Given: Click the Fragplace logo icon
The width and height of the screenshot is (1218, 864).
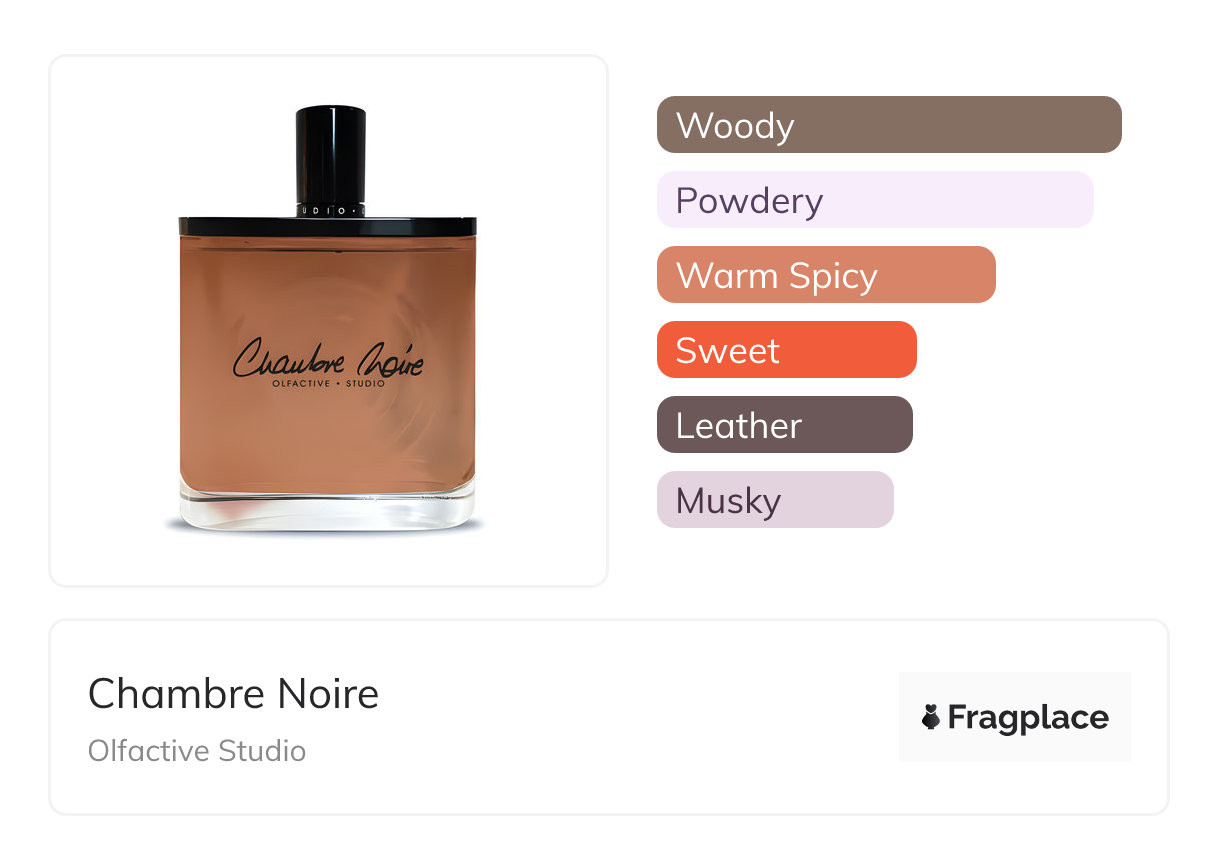Looking at the screenshot, I should pos(931,717).
